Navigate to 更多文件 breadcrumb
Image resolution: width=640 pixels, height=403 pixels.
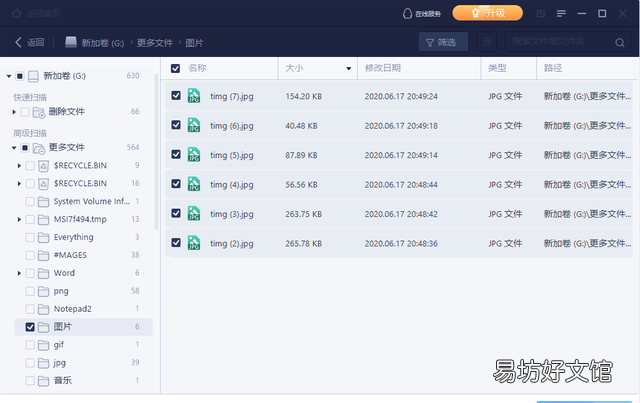pos(155,43)
